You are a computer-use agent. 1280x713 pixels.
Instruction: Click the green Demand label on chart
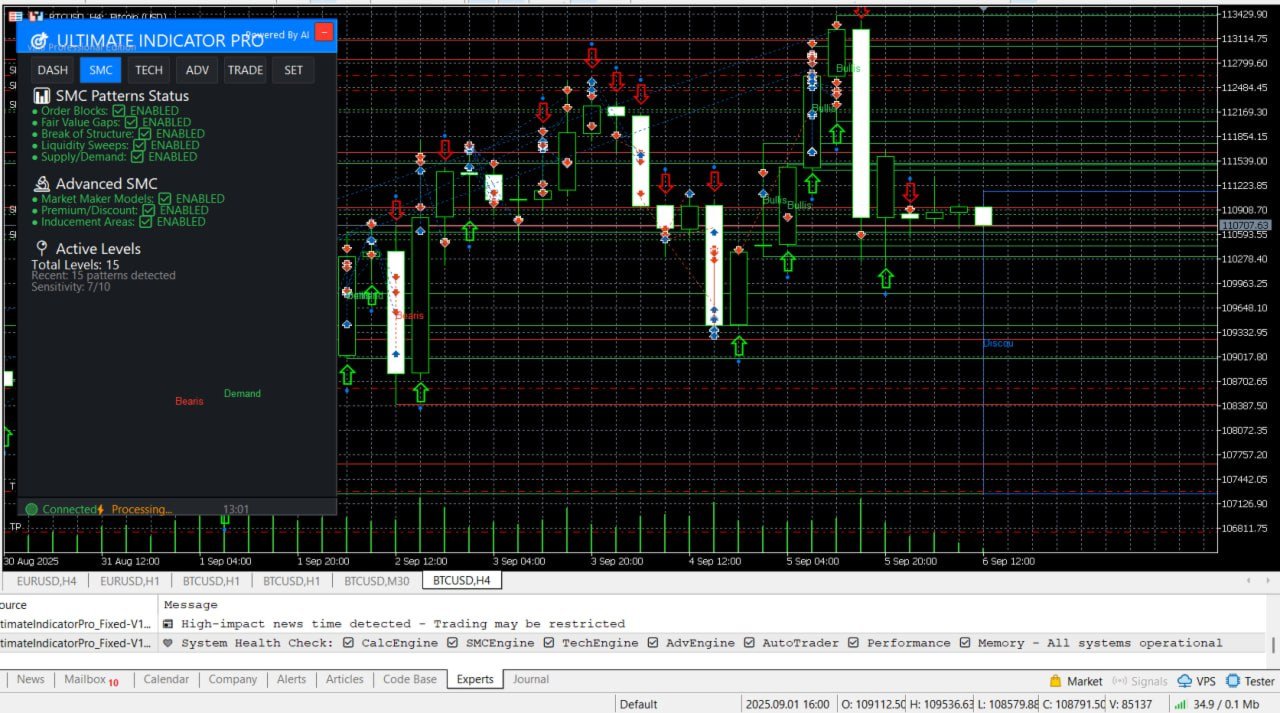click(242, 394)
